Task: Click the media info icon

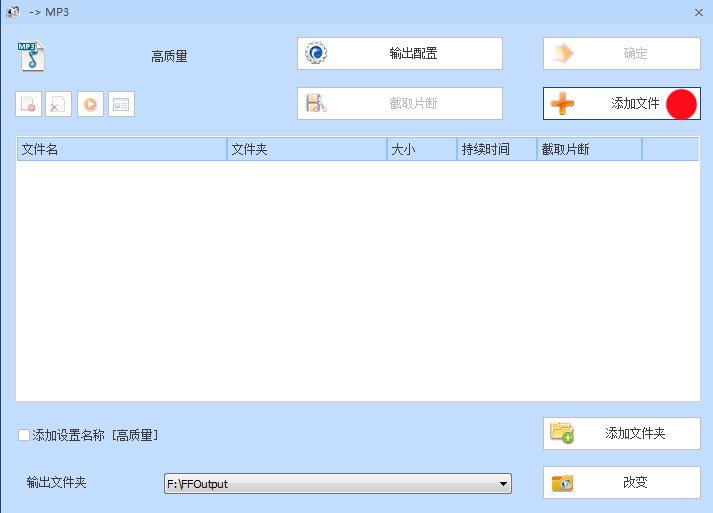Action: pos(121,104)
